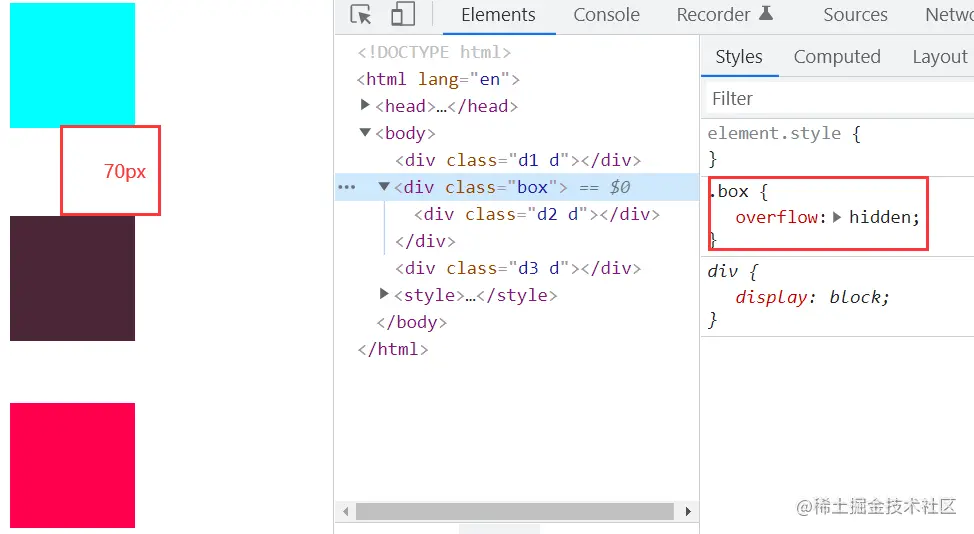Select the div class d1 d node

click(518, 160)
